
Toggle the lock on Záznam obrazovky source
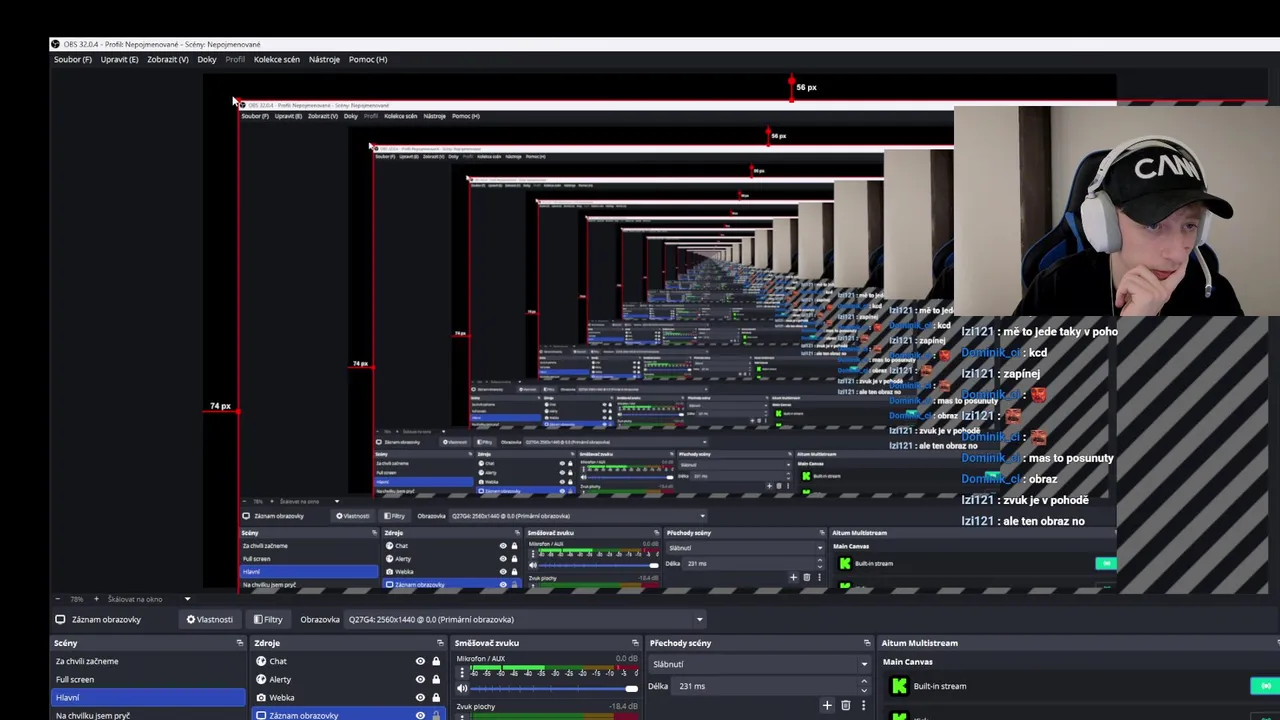tap(436, 715)
